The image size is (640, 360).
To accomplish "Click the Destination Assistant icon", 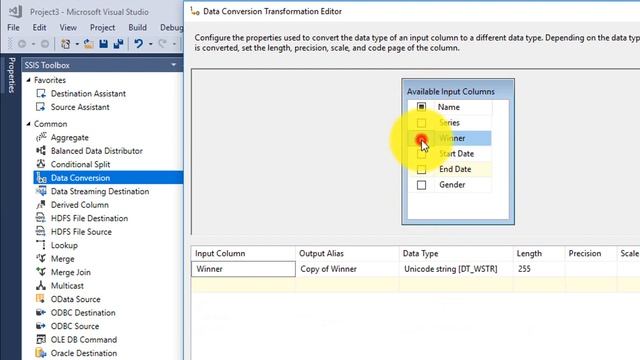I will [41, 93].
